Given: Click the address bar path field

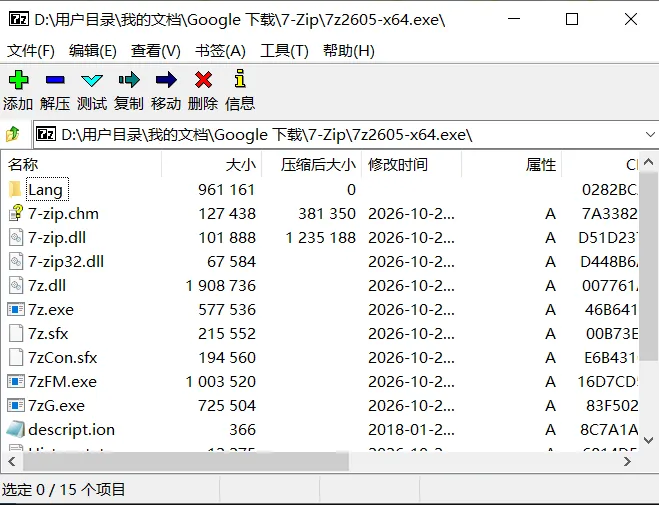Looking at the screenshot, I should [x=346, y=134].
